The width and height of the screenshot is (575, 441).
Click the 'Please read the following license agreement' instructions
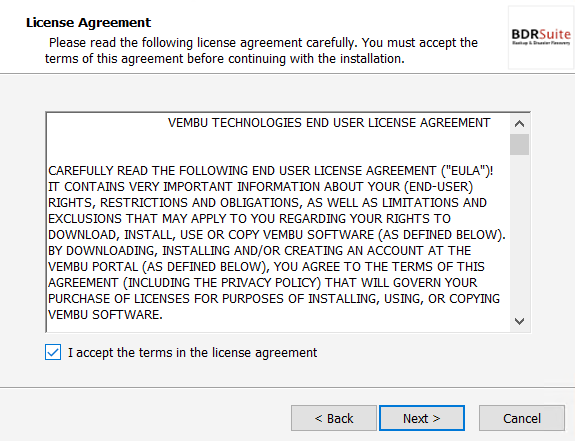click(x=261, y=51)
